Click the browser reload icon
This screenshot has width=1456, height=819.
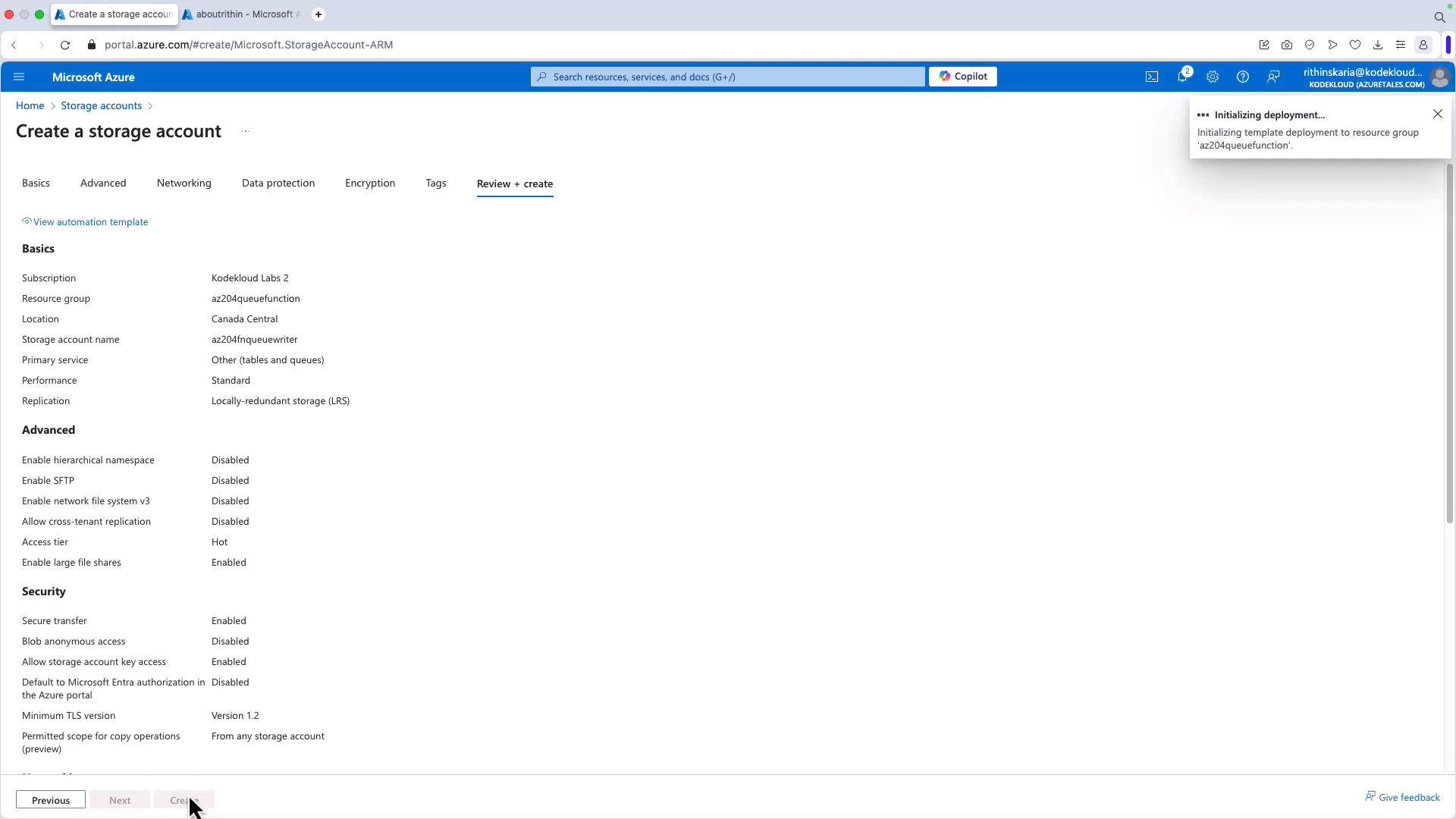click(x=65, y=45)
